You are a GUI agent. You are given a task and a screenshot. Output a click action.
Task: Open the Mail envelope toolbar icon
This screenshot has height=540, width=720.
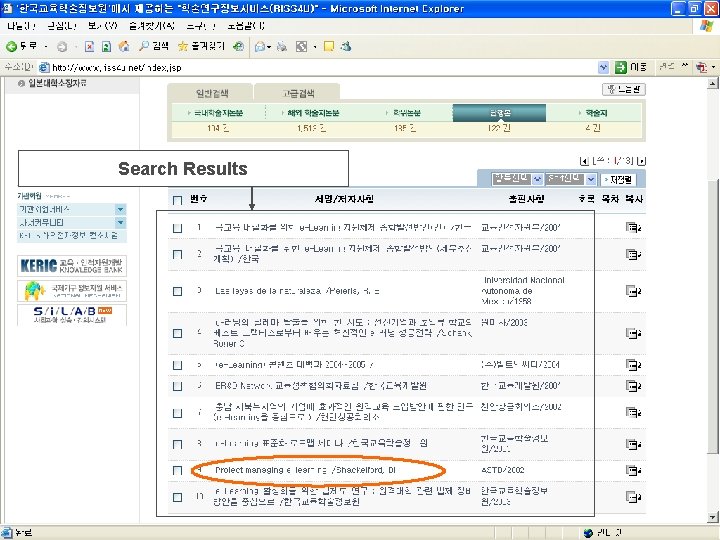click(259, 46)
